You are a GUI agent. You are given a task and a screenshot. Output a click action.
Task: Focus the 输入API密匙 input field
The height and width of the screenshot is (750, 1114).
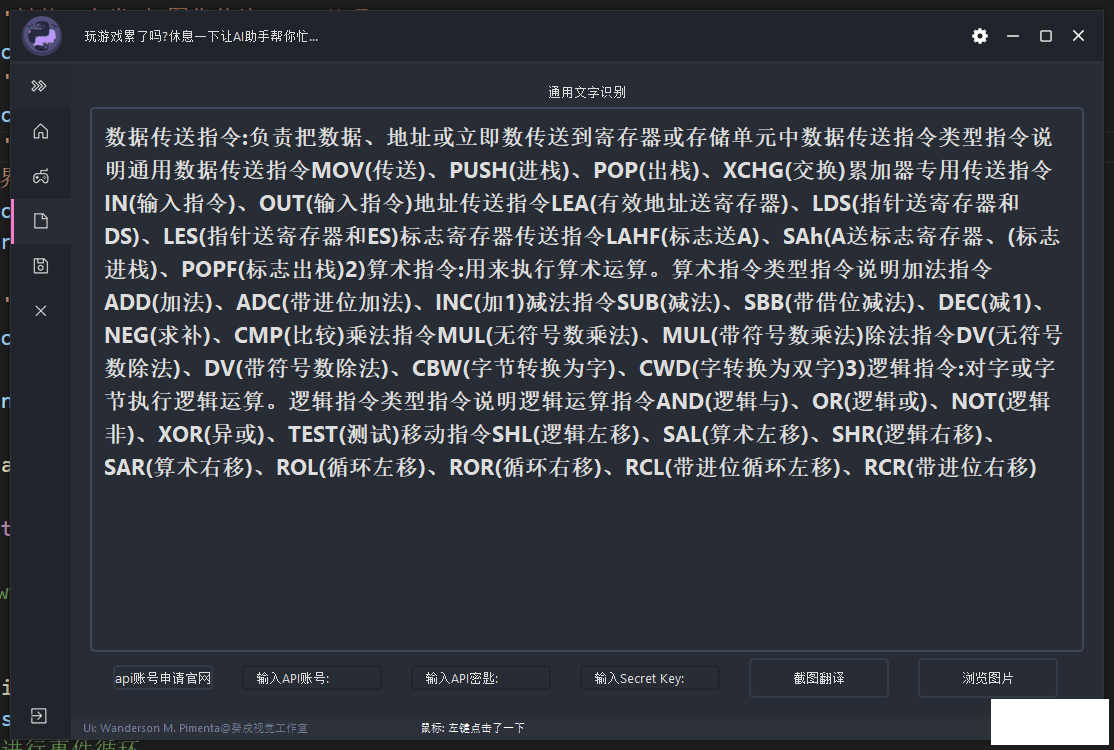coord(481,678)
